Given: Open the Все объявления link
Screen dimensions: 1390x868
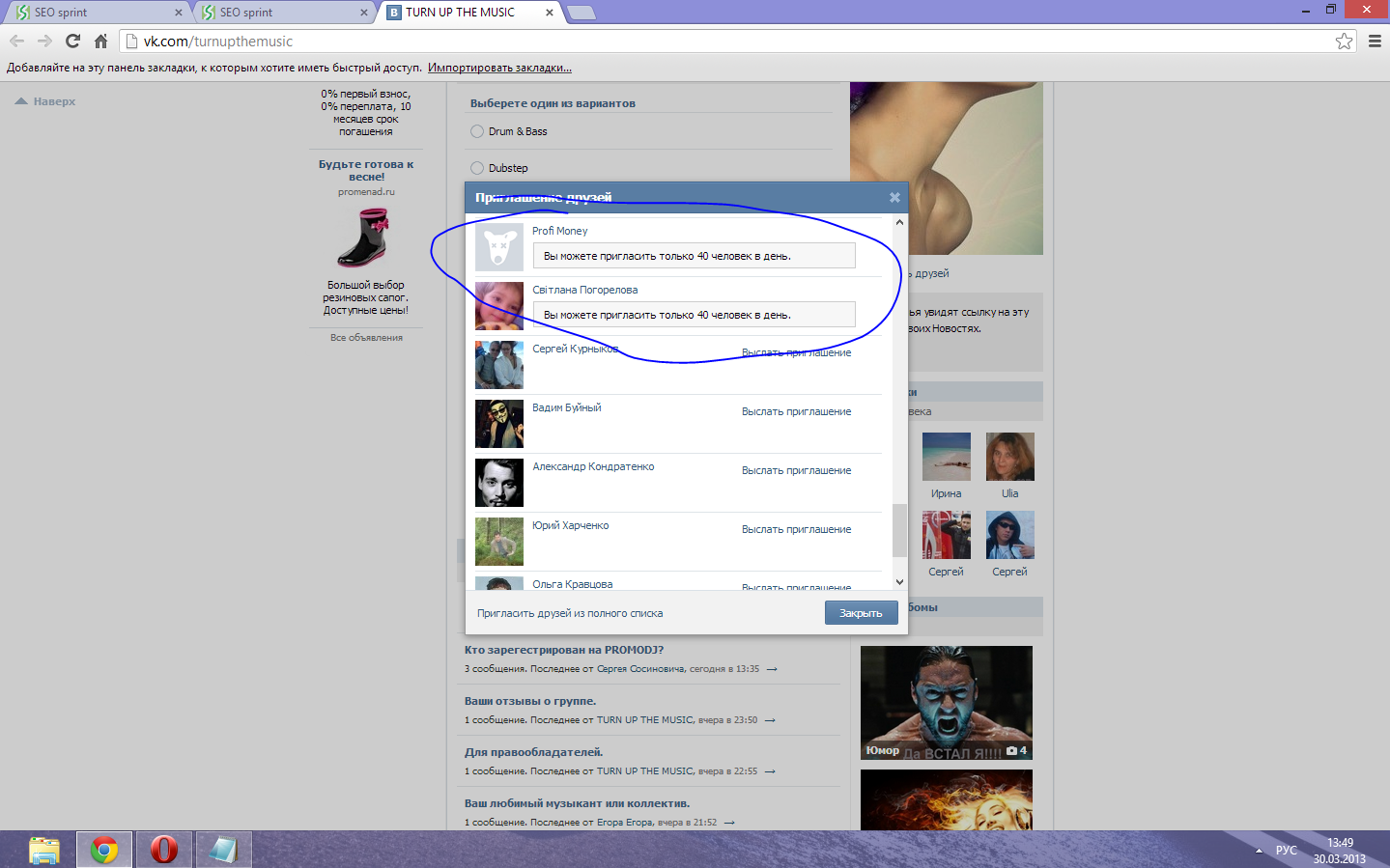Looking at the screenshot, I should click(366, 338).
